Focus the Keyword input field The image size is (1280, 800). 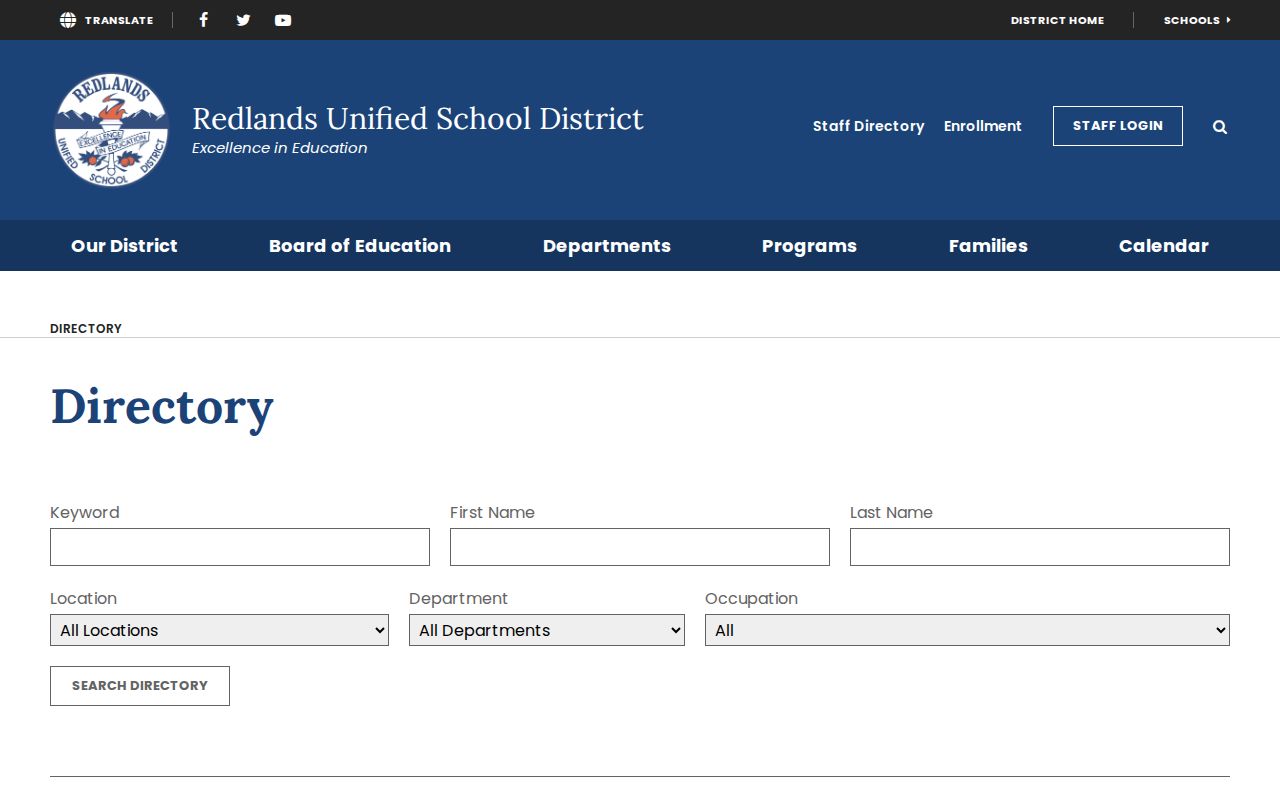tap(240, 547)
